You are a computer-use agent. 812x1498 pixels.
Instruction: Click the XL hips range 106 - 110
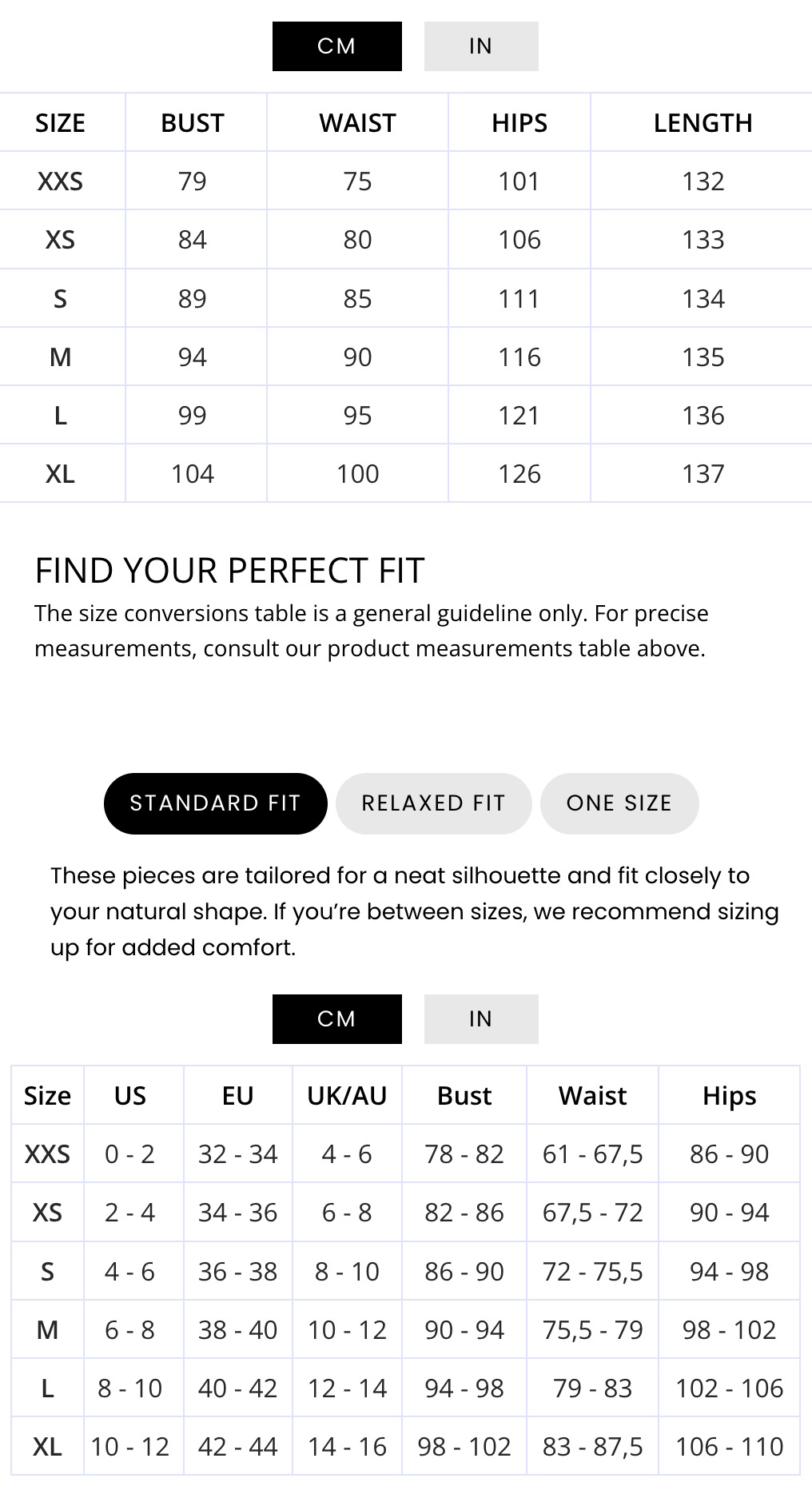pos(729,1447)
